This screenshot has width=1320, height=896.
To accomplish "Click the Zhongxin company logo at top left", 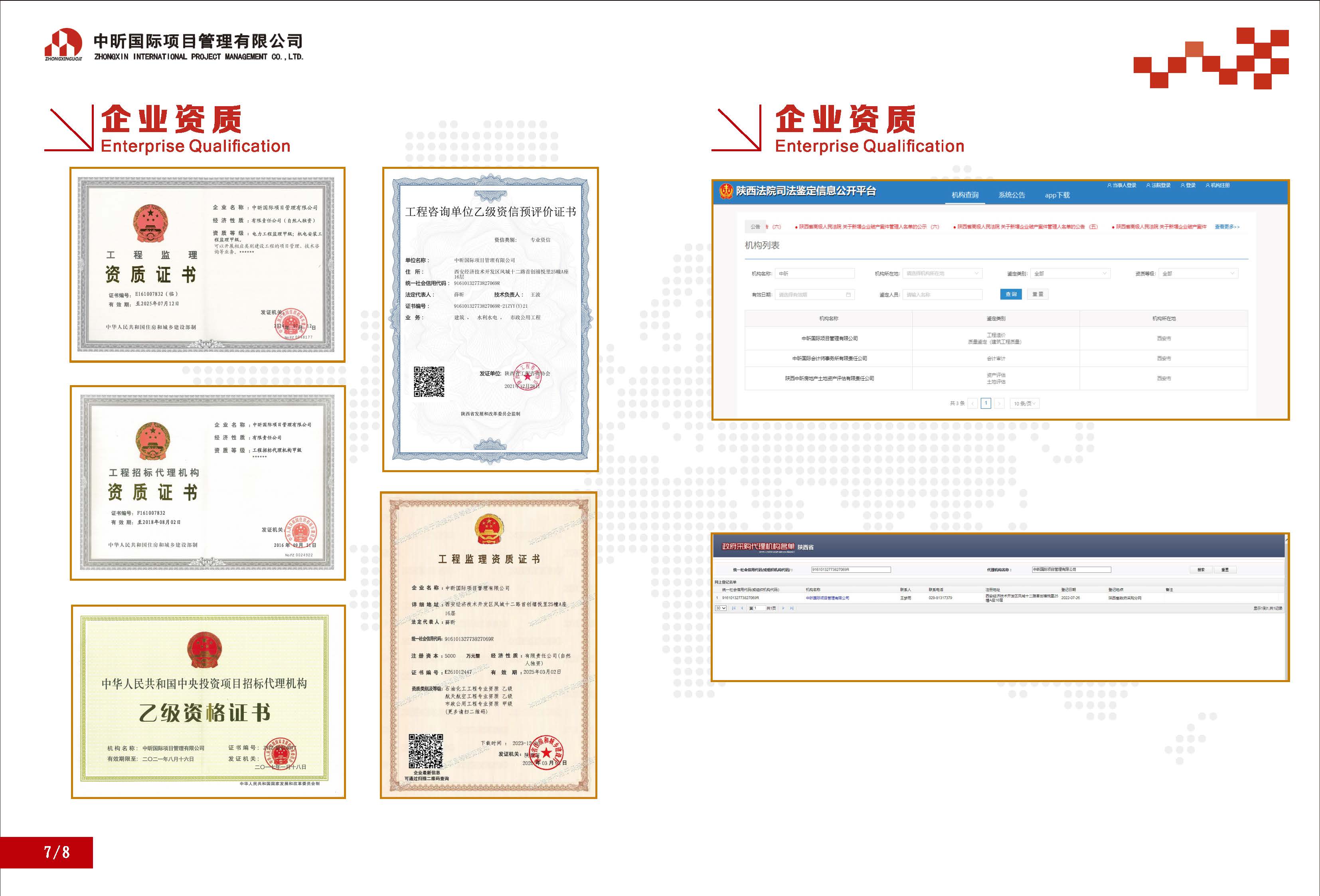I will click(x=63, y=44).
